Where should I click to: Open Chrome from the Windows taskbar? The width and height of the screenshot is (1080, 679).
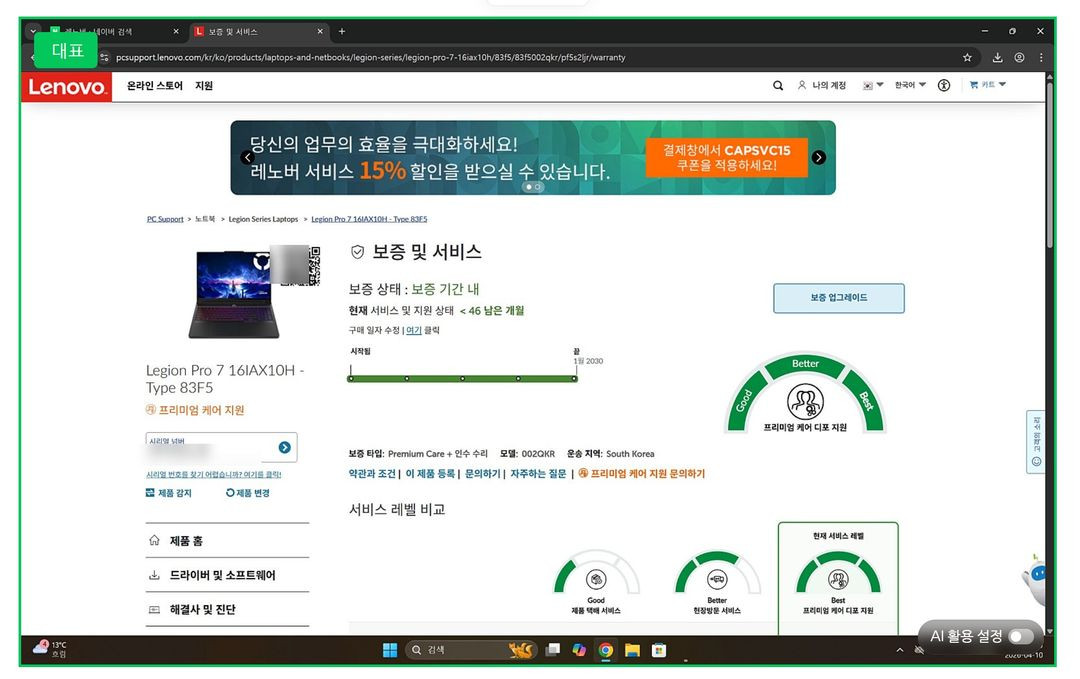(x=605, y=650)
